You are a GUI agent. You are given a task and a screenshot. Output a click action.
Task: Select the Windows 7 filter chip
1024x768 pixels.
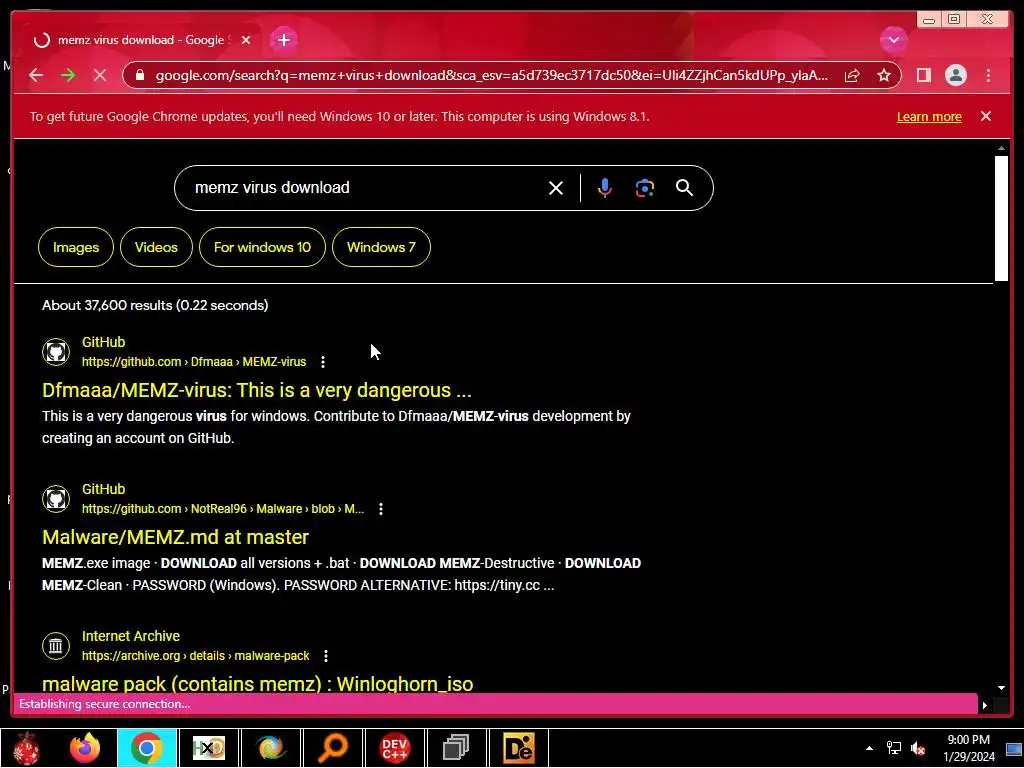381,247
